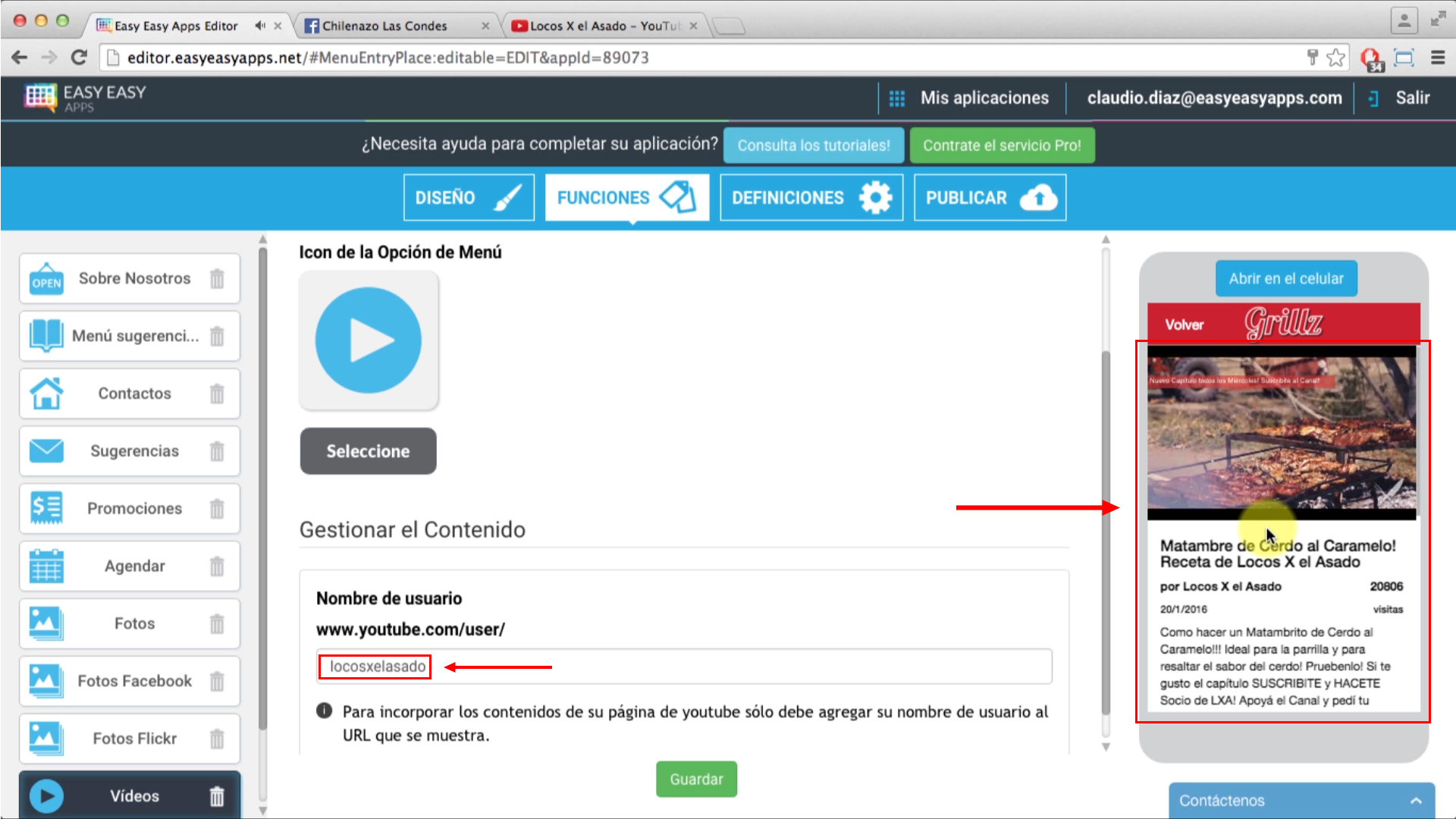The width and height of the screenshot is (1456, 819).
Task: Click Abrir en el celular
Action: [1285, 278]
